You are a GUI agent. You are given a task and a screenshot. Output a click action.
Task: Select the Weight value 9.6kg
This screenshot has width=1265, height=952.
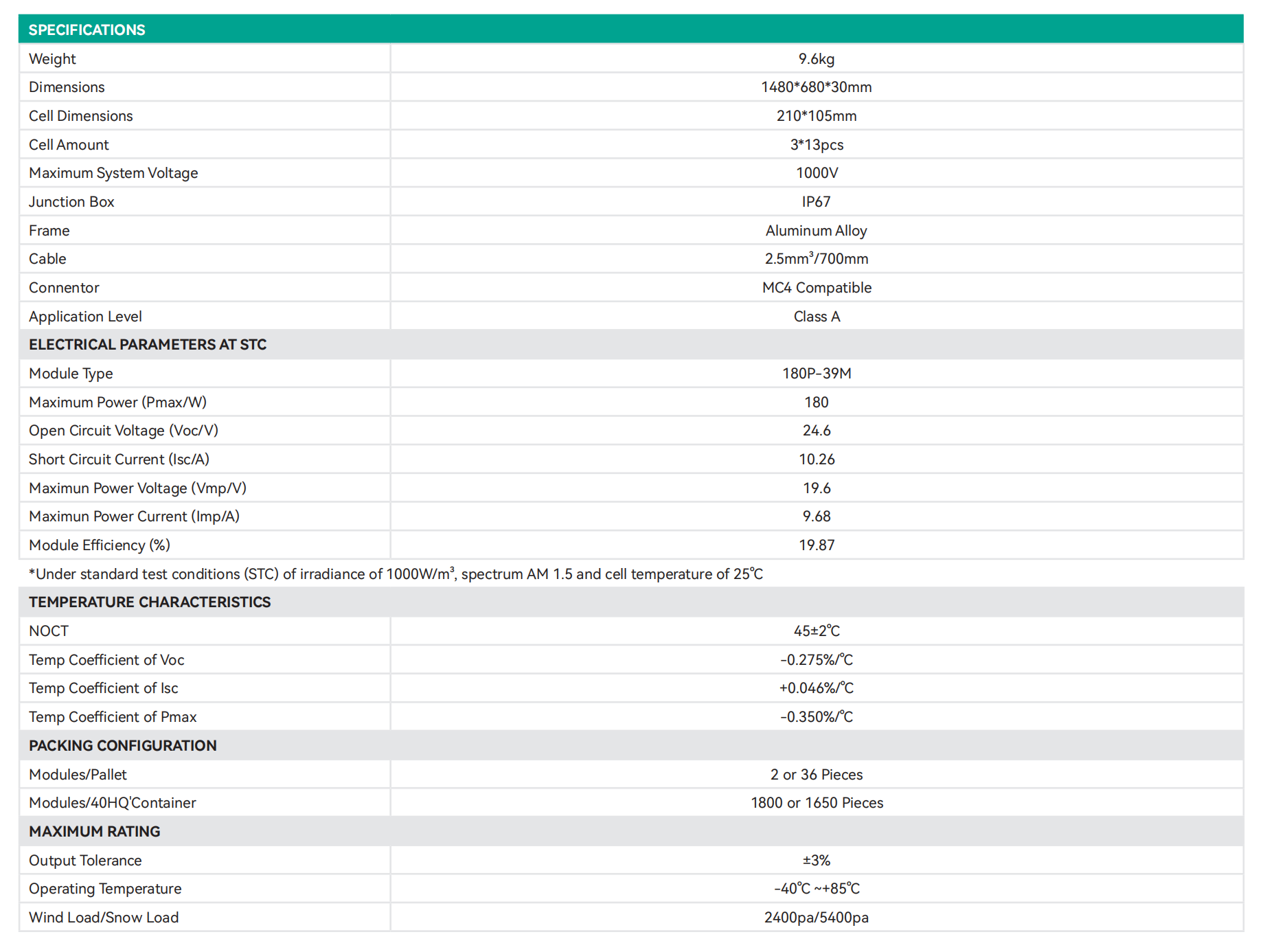(x=816, y=59)
